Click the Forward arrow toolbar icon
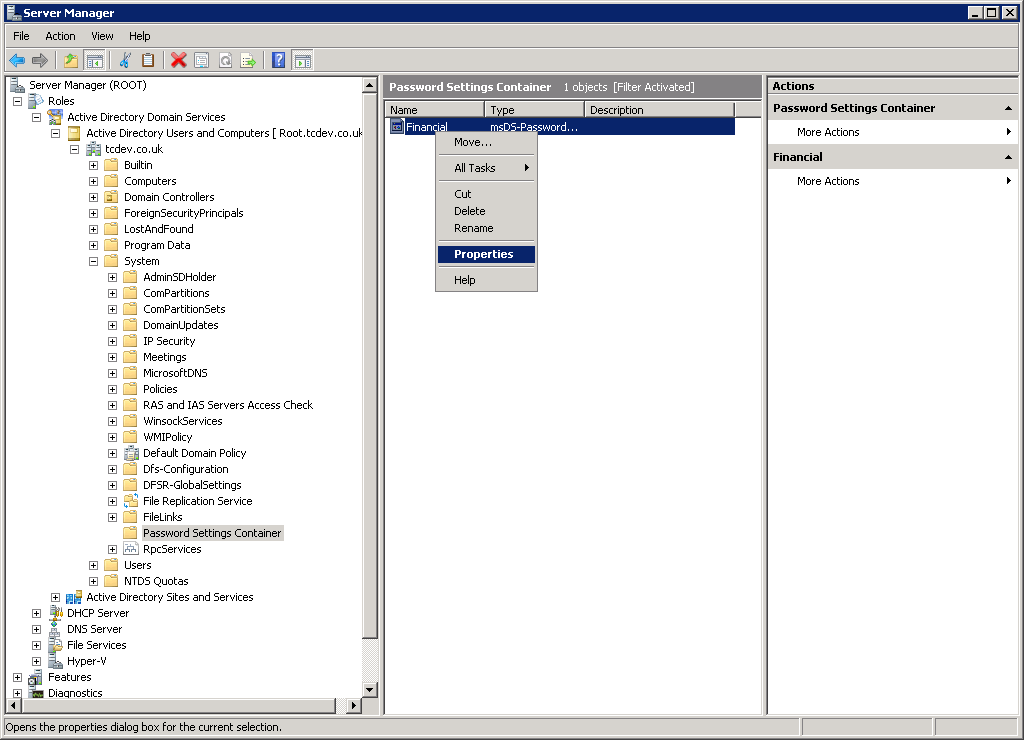 40,61
